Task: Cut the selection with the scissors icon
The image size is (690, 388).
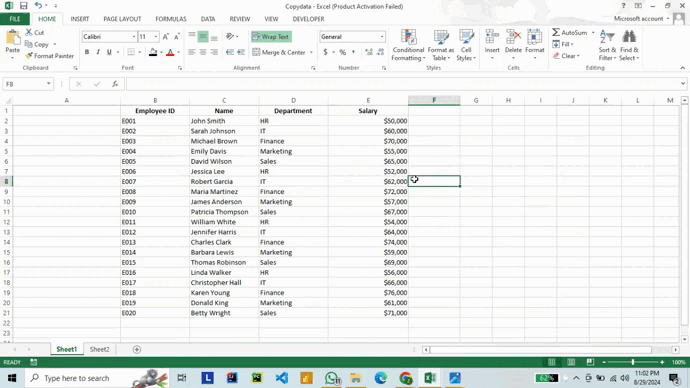Action: click(x=29, y=32)
